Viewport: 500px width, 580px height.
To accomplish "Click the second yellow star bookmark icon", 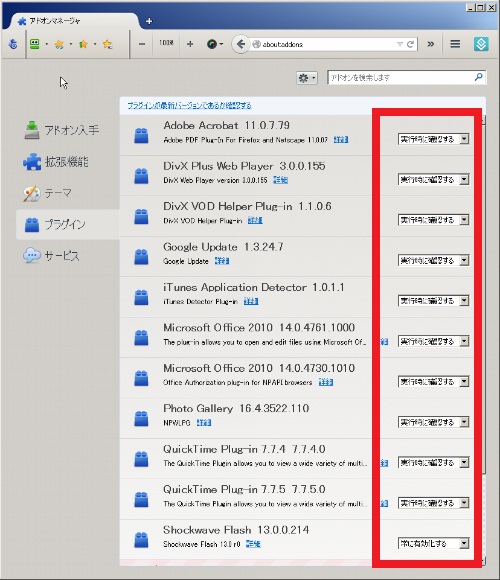I will [83, 45].
